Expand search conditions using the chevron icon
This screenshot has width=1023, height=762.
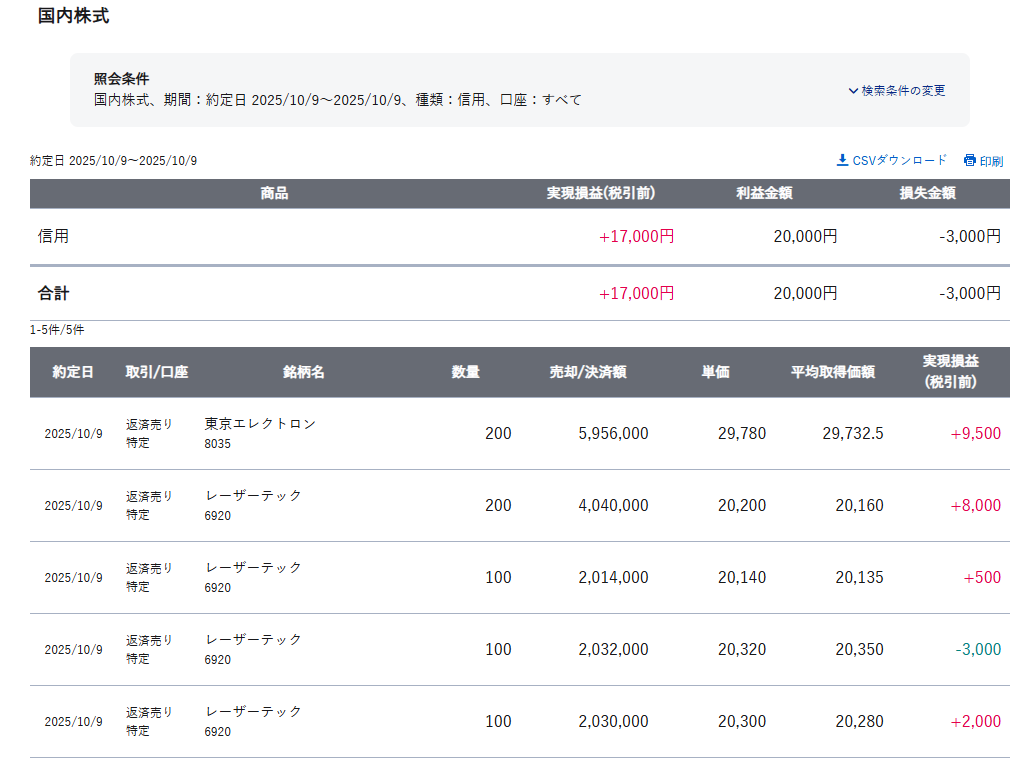(x=853, y=91)
